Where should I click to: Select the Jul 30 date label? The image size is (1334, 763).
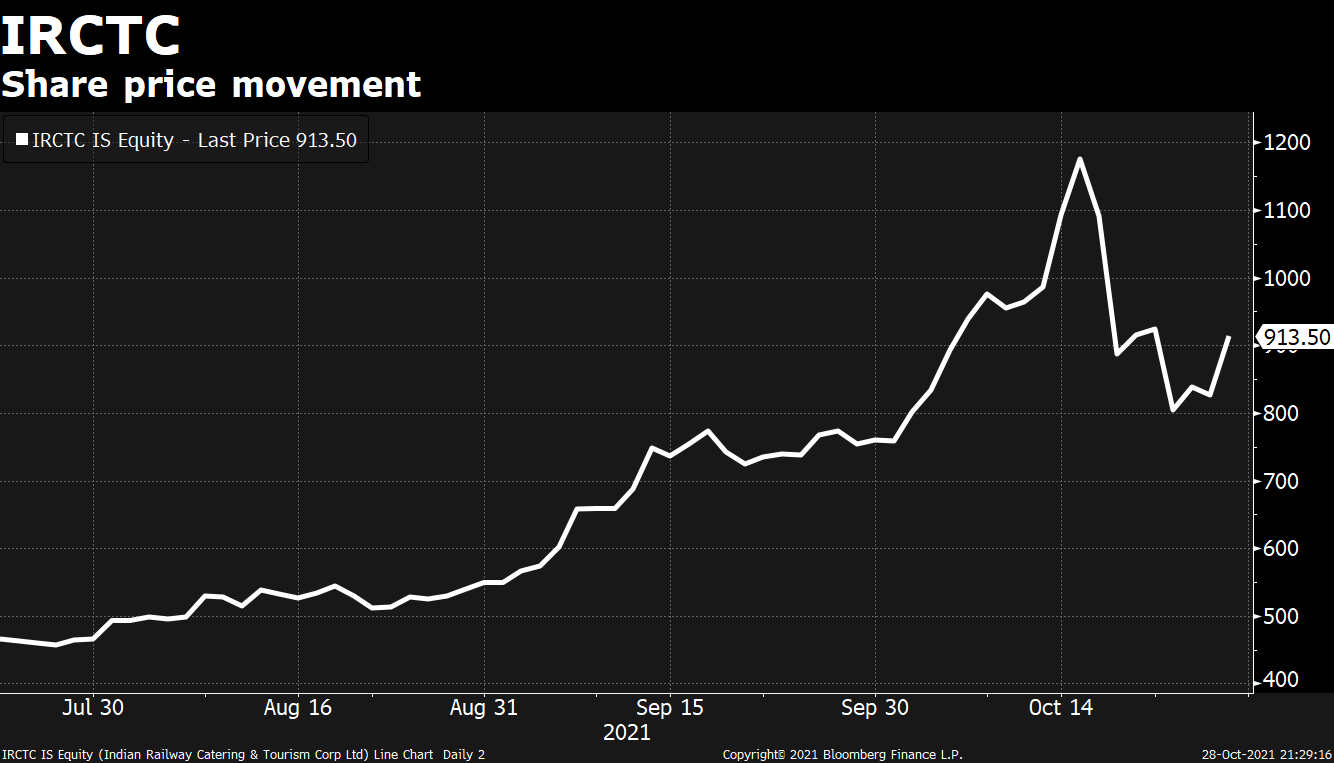coord(92,708)
